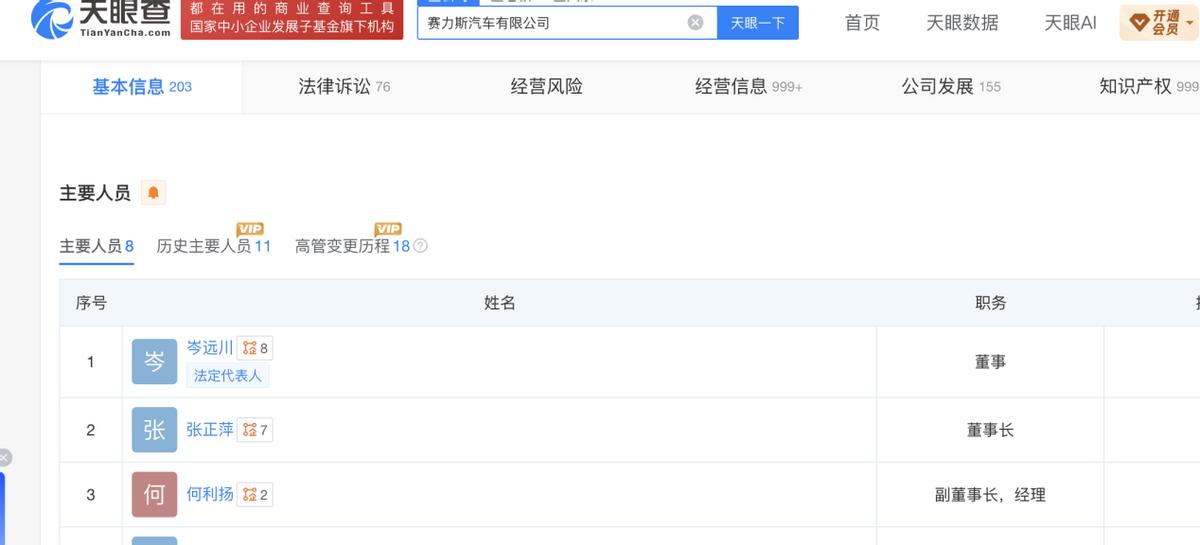Click row number 3 cell
Screen dimensions: 1200x545
pos(91,495)
